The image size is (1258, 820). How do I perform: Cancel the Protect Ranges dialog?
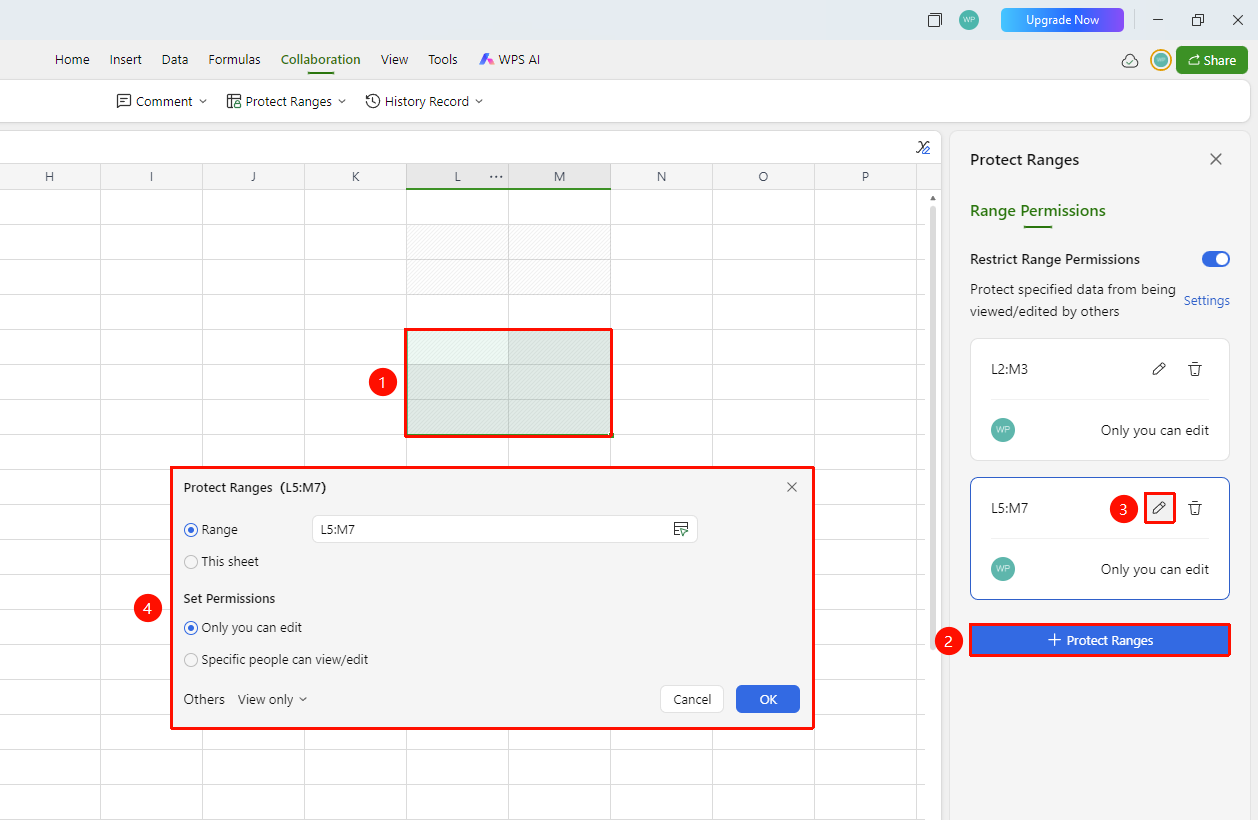point(692,699)
